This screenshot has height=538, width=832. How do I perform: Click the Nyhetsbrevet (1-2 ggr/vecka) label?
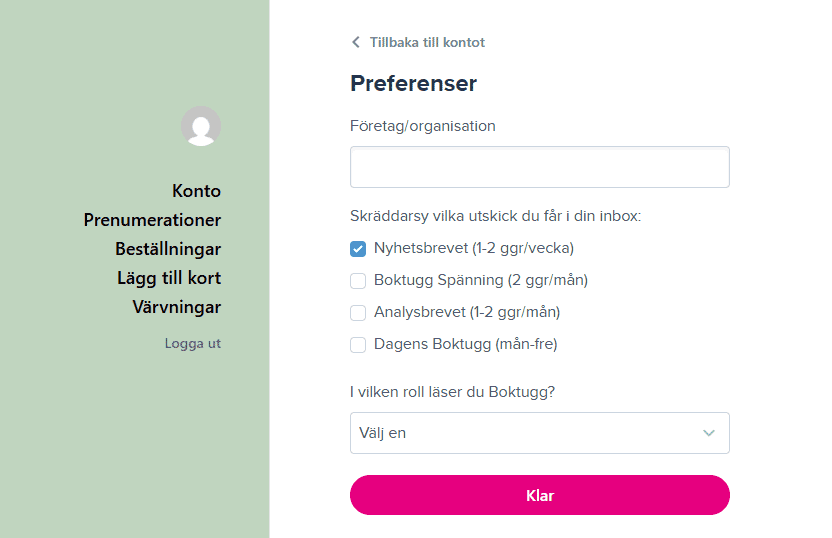pos(474,248)
